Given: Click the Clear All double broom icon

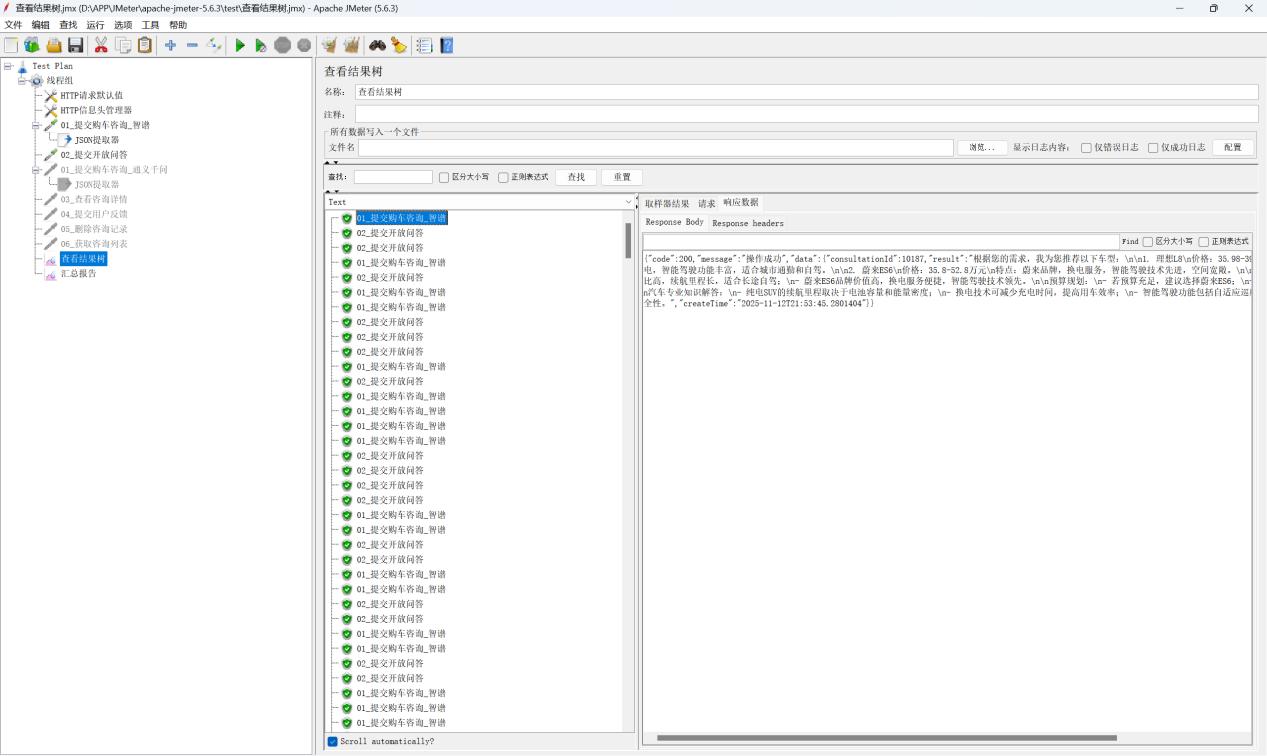Looking at the screenshot, I should [x=351, y=45].
